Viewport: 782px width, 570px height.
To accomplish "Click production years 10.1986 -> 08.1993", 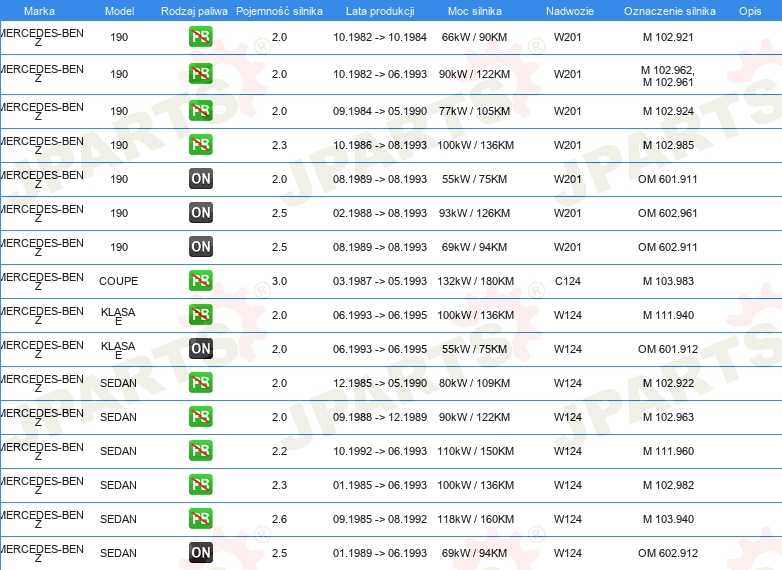I will pos(380,145).
